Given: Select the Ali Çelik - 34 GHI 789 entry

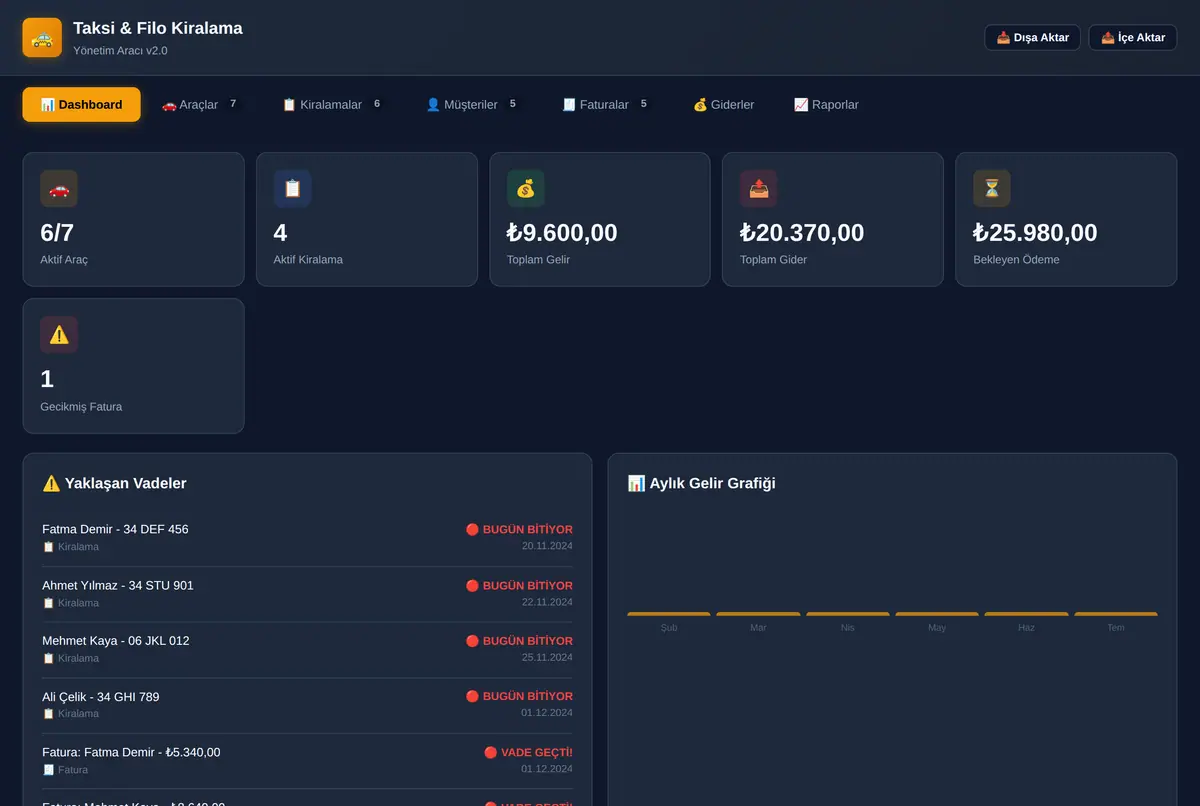Looking at the screenshot, I should click(x=307, y=705).
